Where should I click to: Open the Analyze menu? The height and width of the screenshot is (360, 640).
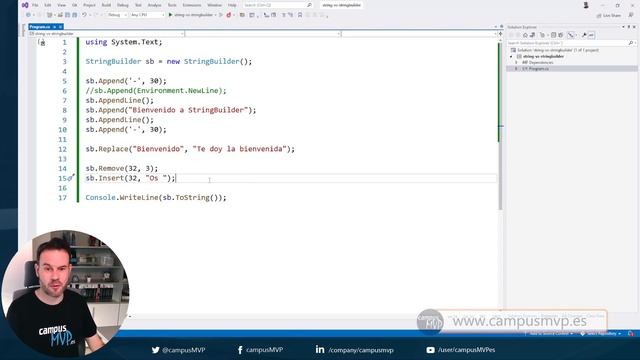click(x=154, y=5)
